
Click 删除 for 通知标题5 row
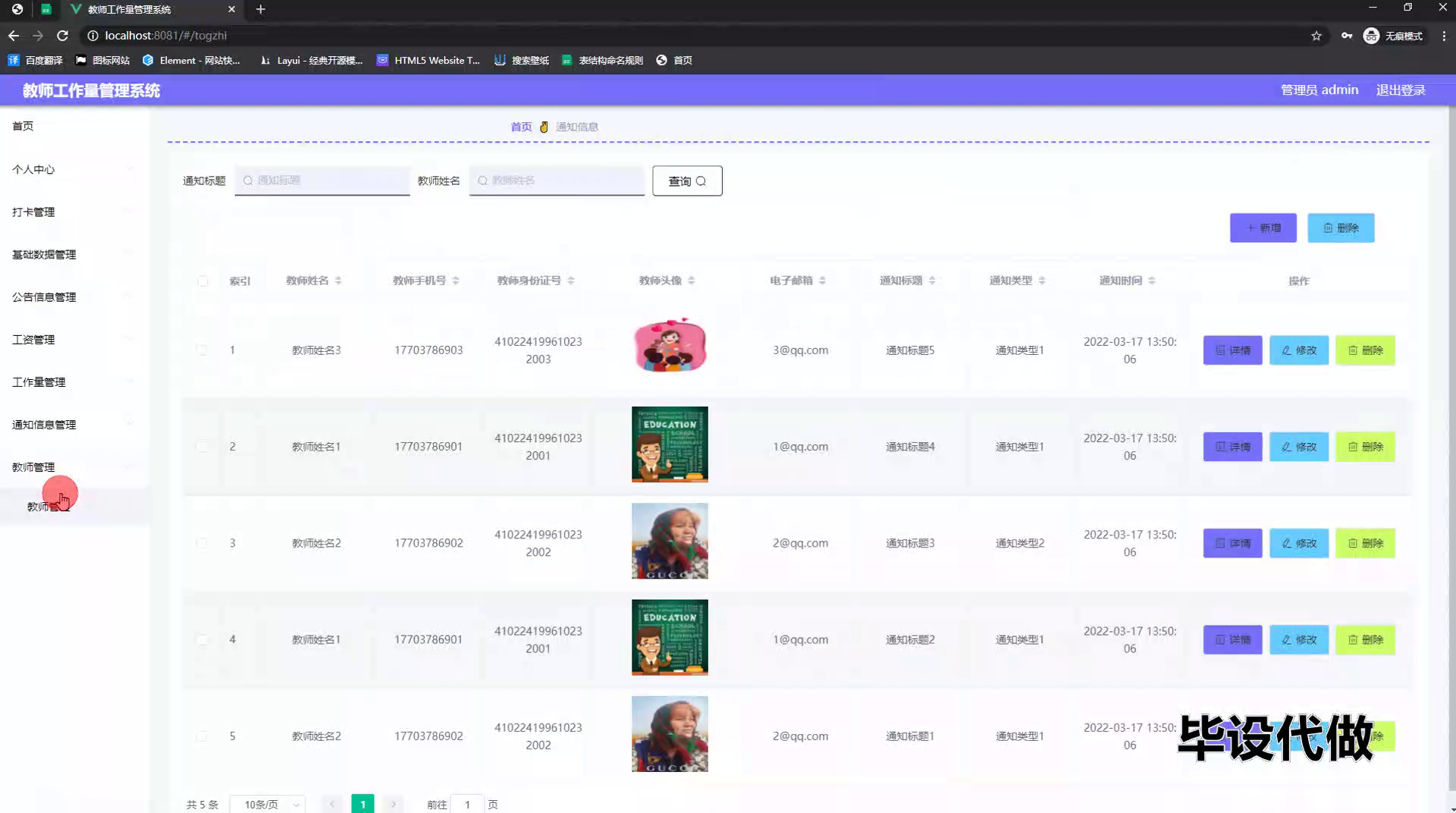[x=1365, y=350]
